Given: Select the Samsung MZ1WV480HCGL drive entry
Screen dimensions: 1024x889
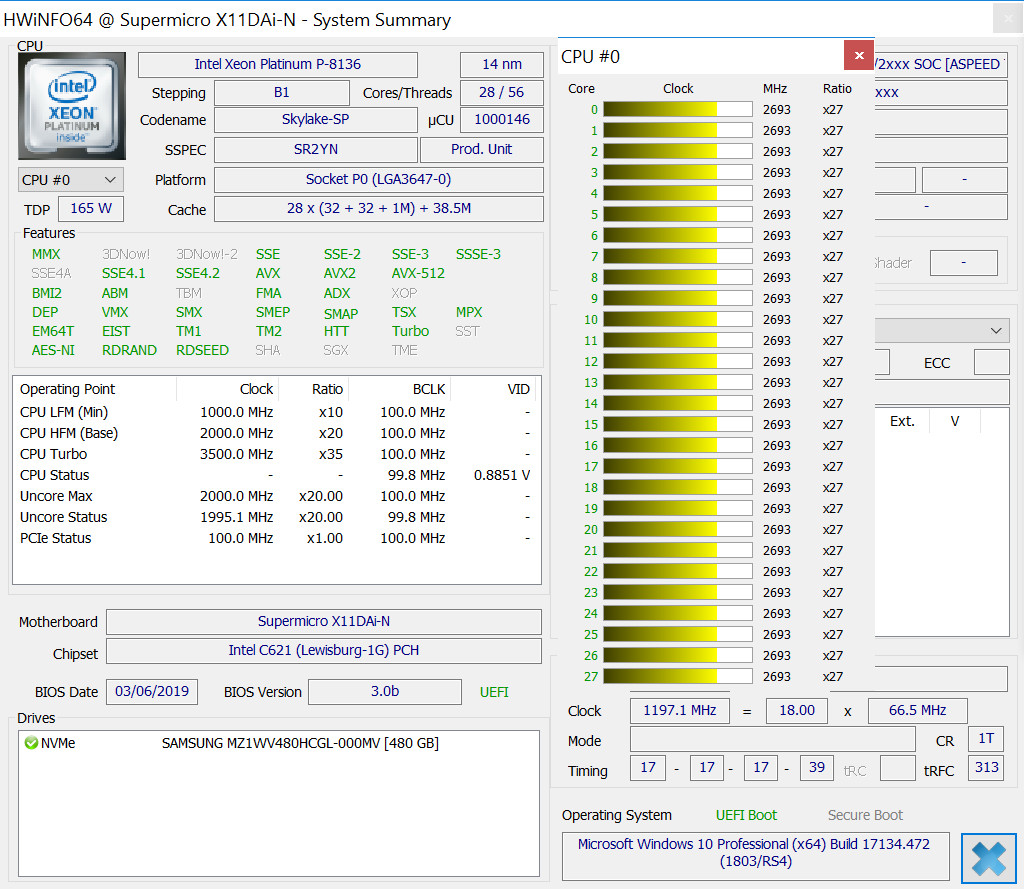Looking at the screenshot, I should [x=300, y=743].
